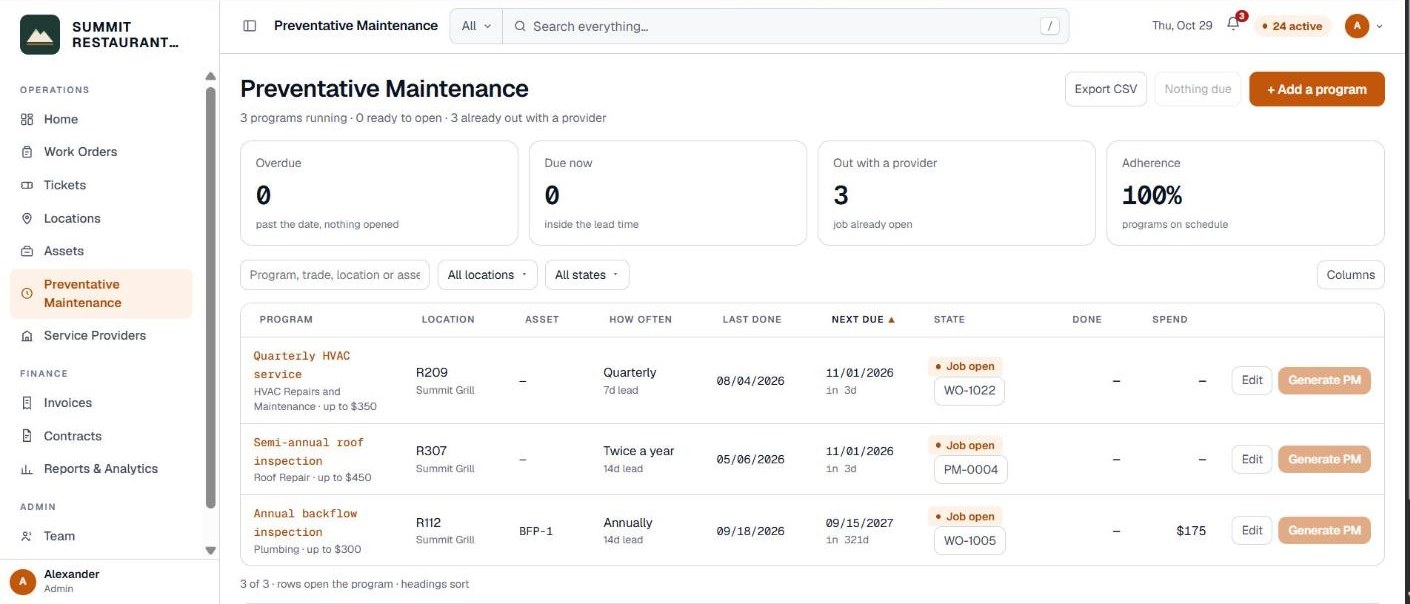
Task: Click the sidebar scrollbar thumb
Action: (x=210, y=298)
